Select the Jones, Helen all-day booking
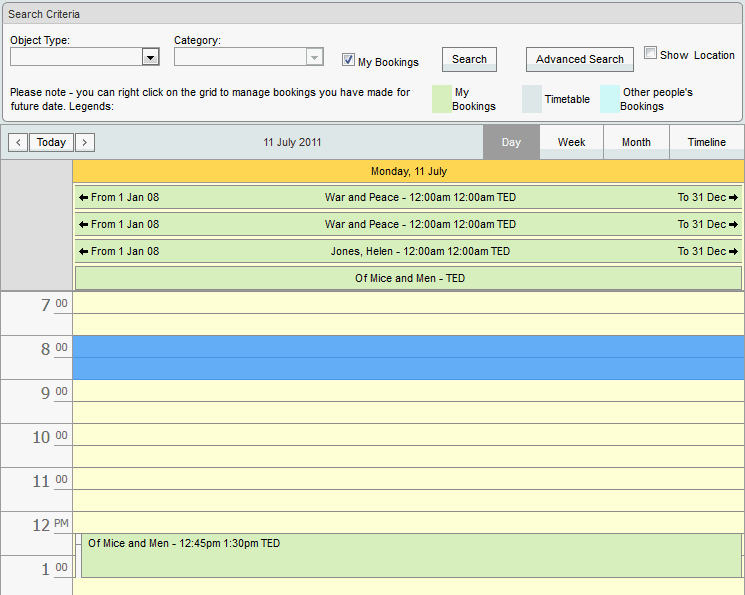Screen dimensions: 745x595 pos(409,251)
